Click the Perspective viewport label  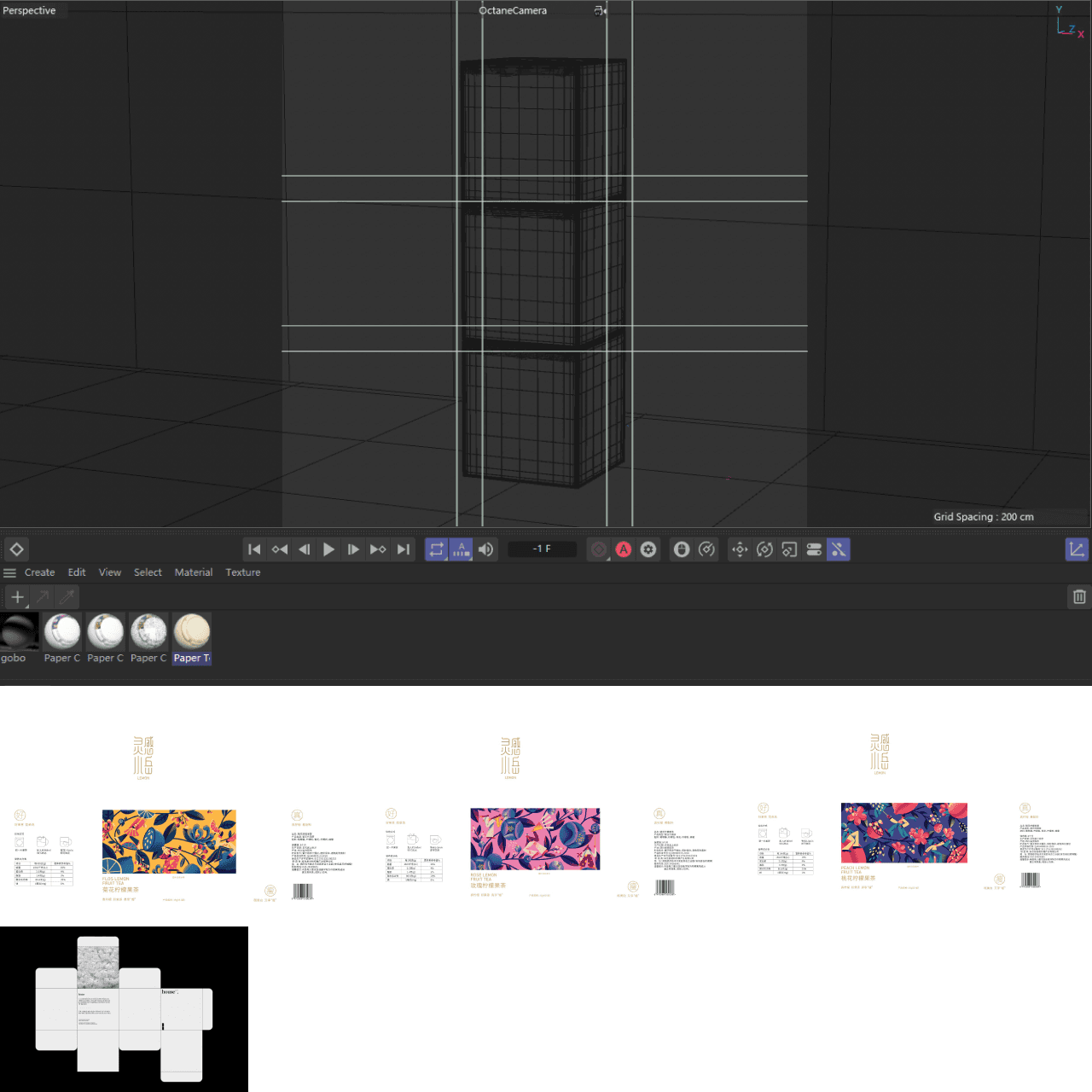(29, 10)
